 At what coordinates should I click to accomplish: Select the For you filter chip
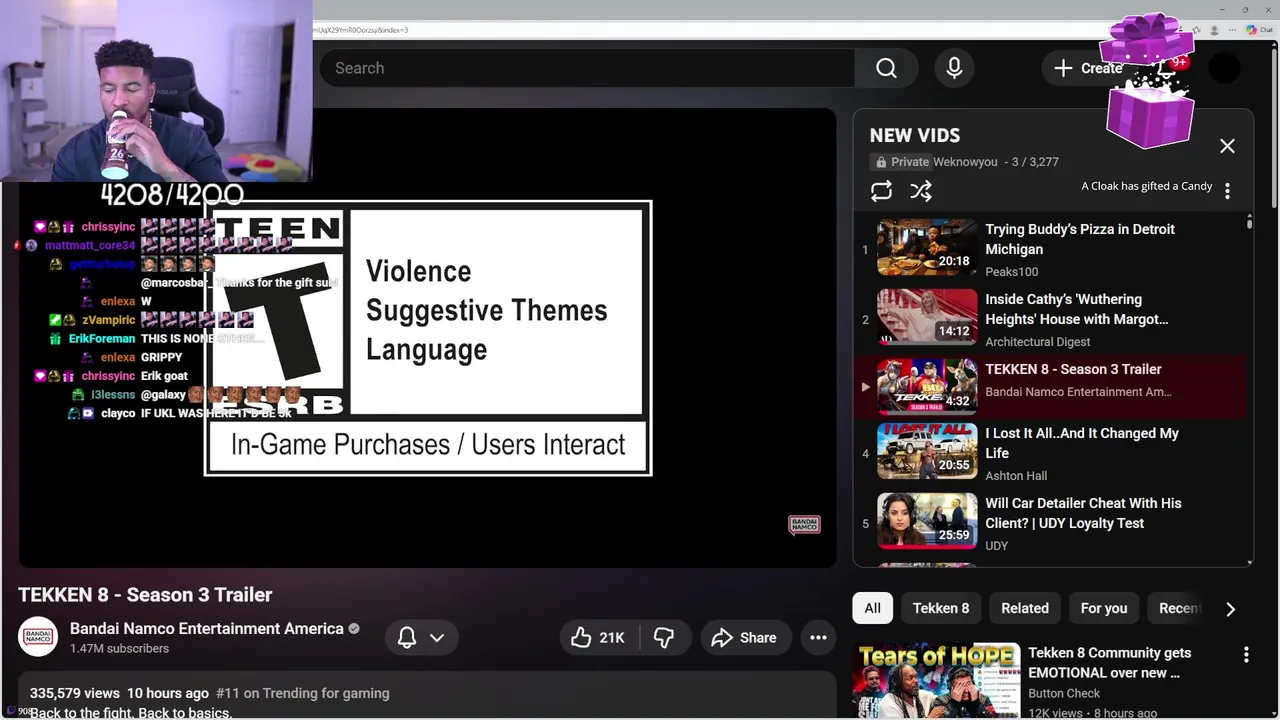(1104, 608)
